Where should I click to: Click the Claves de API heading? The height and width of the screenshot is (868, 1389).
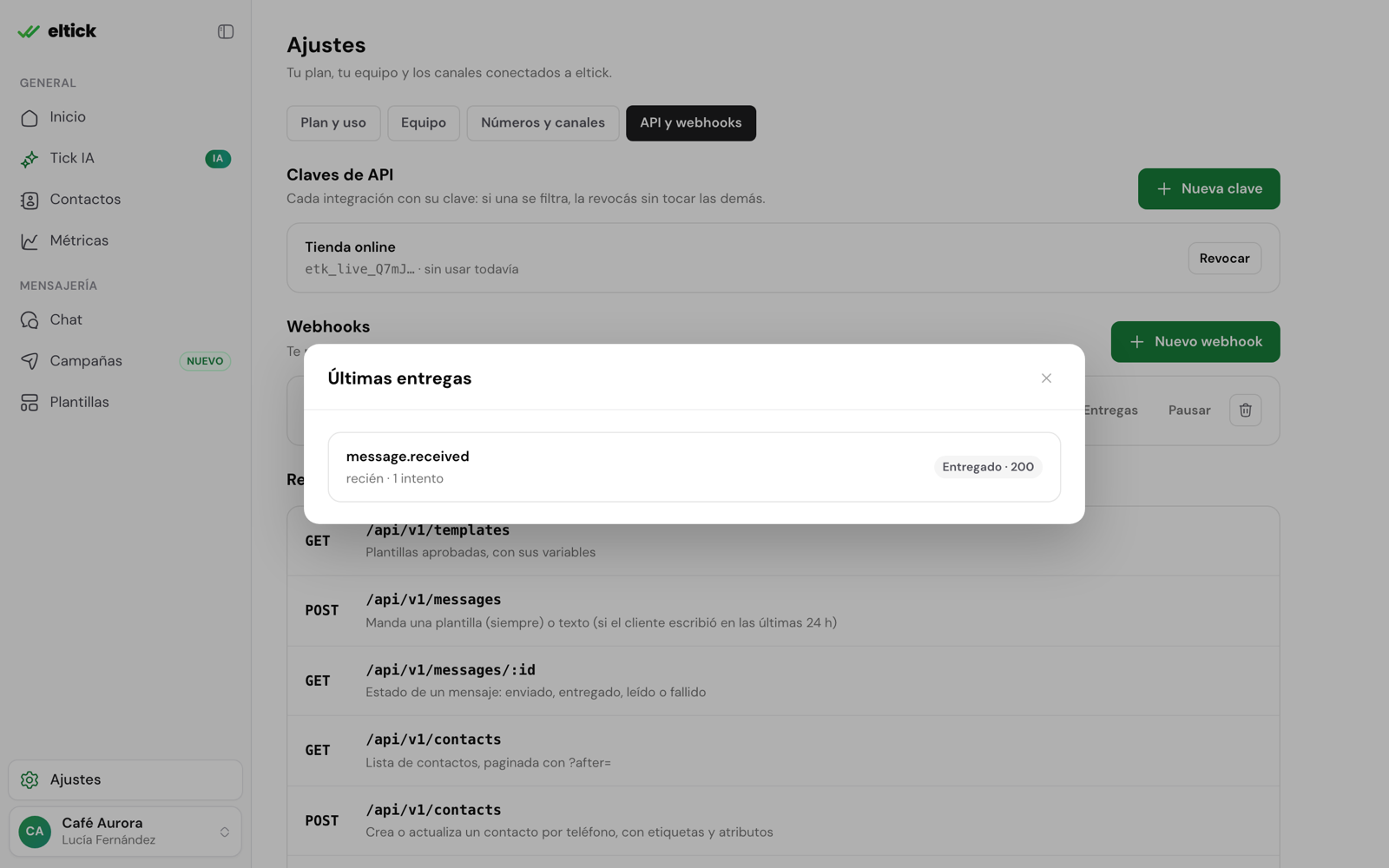[339, 174]
